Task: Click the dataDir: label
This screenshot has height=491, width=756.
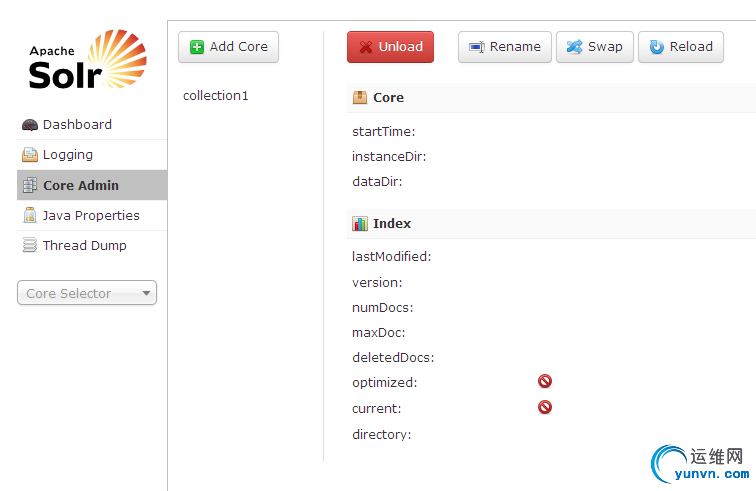Action: [377, 182]
